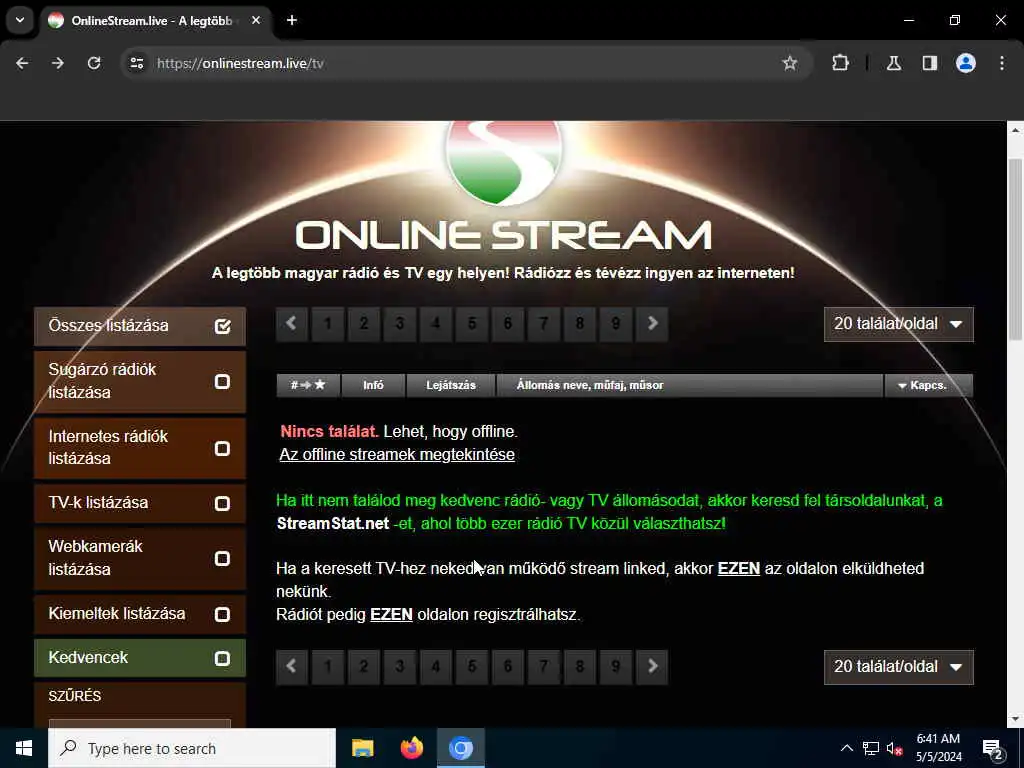Open top 20 találat/oldal dropdown
1024x768 pixels.
click(899, 325)
